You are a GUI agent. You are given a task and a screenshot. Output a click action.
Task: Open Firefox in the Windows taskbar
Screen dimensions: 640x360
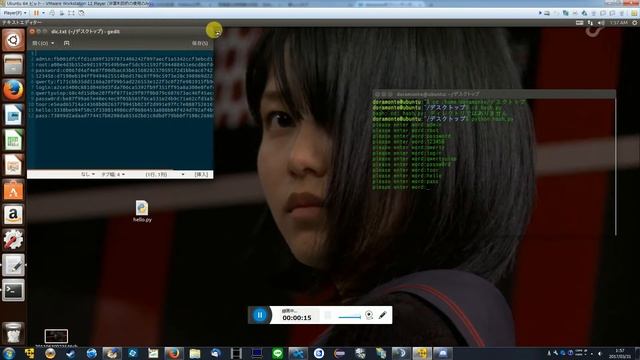click(174, 353)
